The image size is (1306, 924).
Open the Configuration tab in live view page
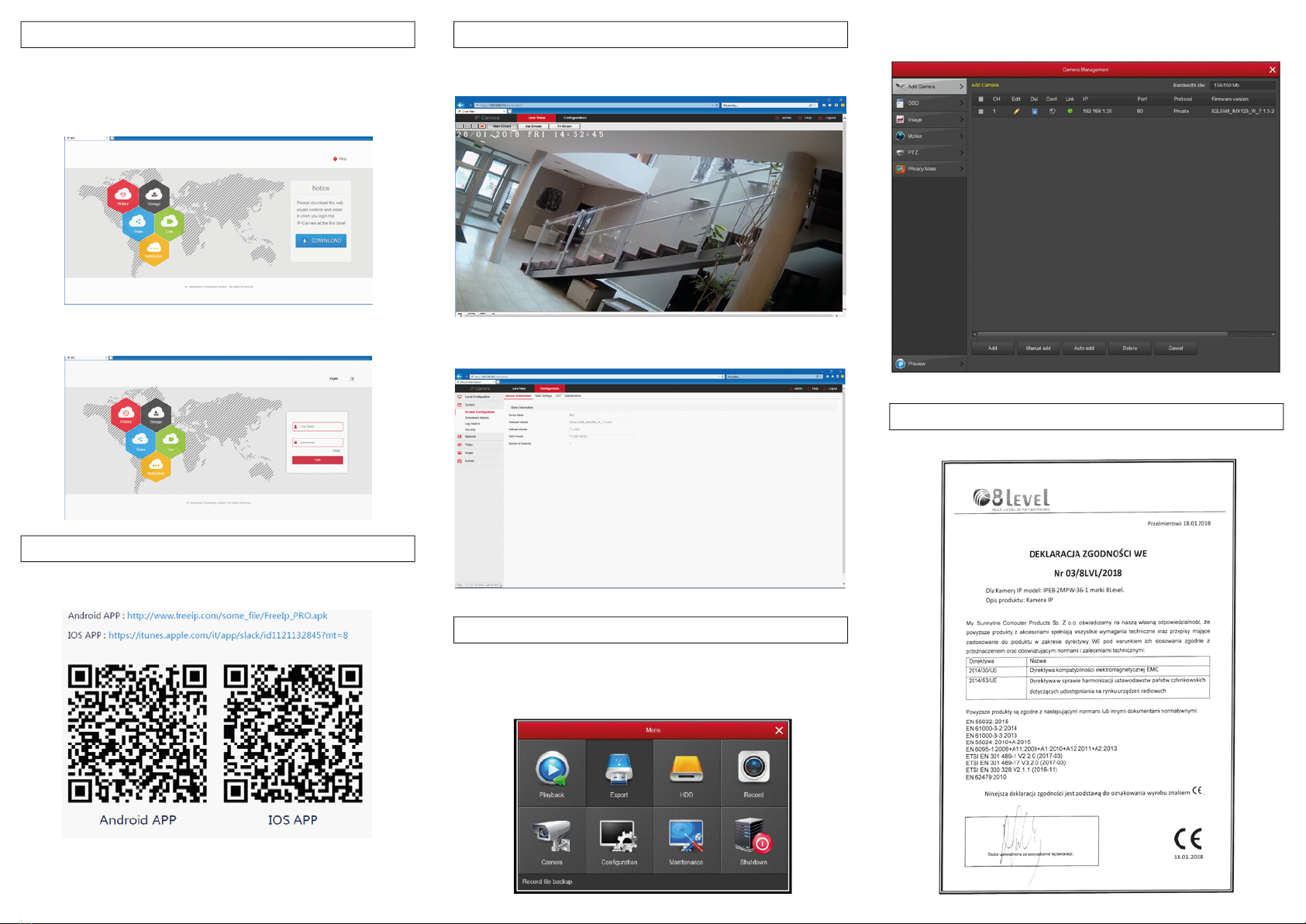[574, 118]
